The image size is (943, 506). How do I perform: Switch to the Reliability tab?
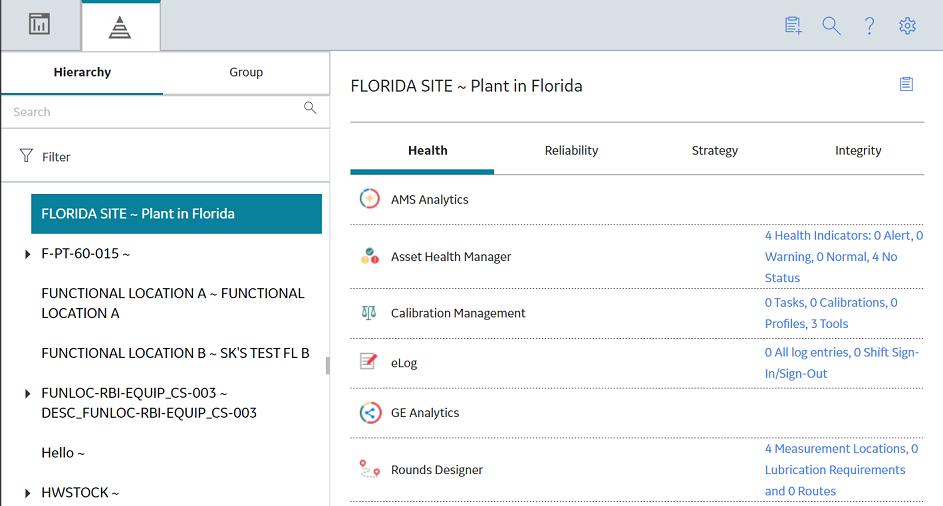571,150
